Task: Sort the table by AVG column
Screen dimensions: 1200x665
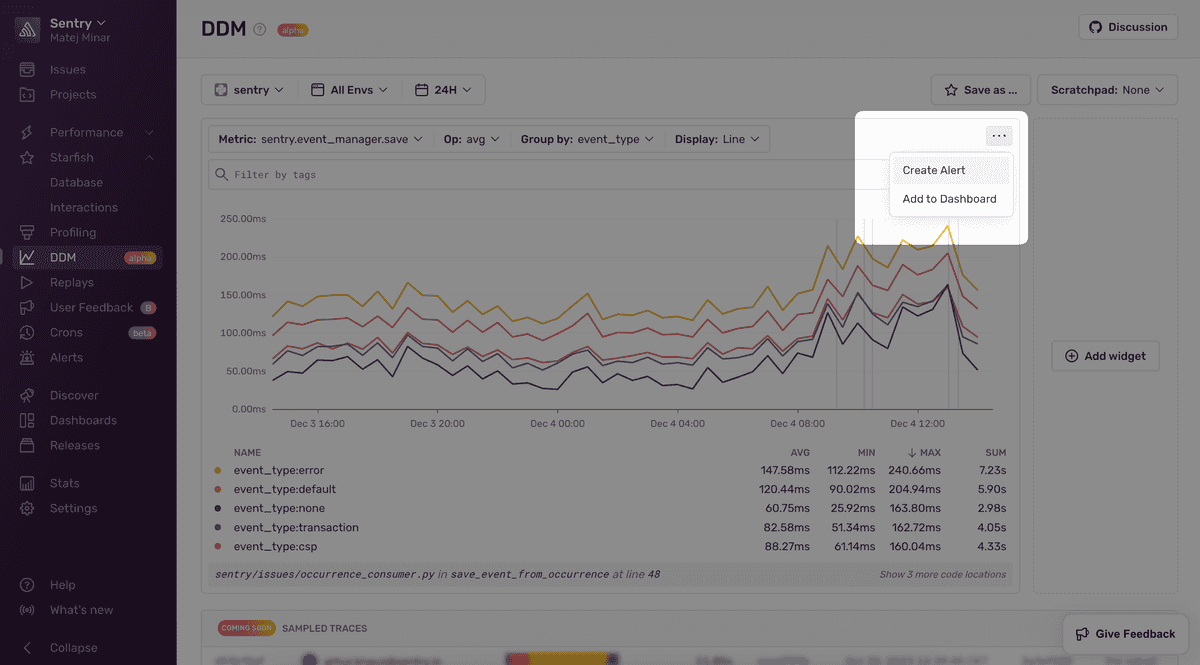Action: pos(800,453)
